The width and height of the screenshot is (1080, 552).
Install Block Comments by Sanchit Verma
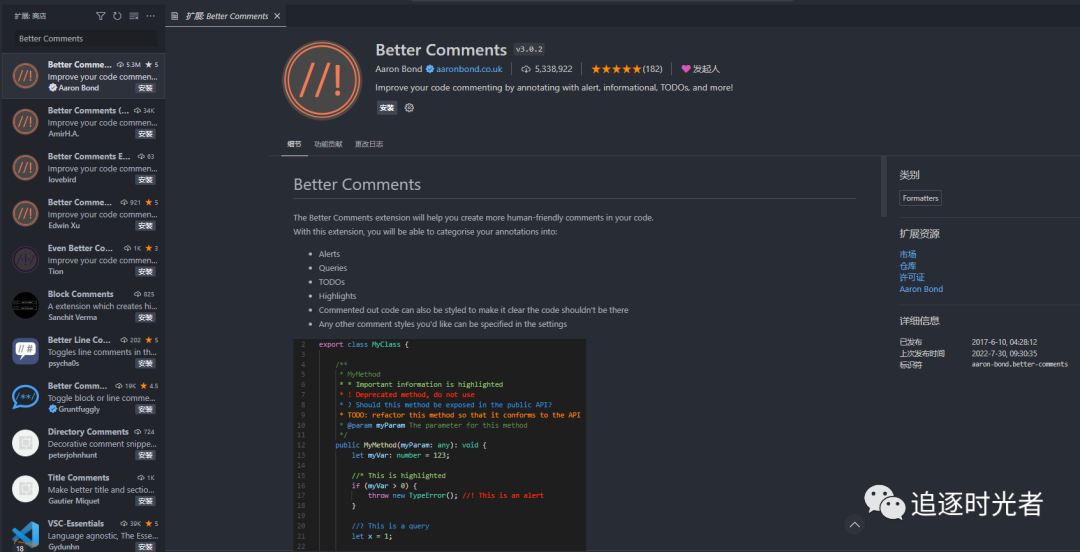(x=145, y=318)
